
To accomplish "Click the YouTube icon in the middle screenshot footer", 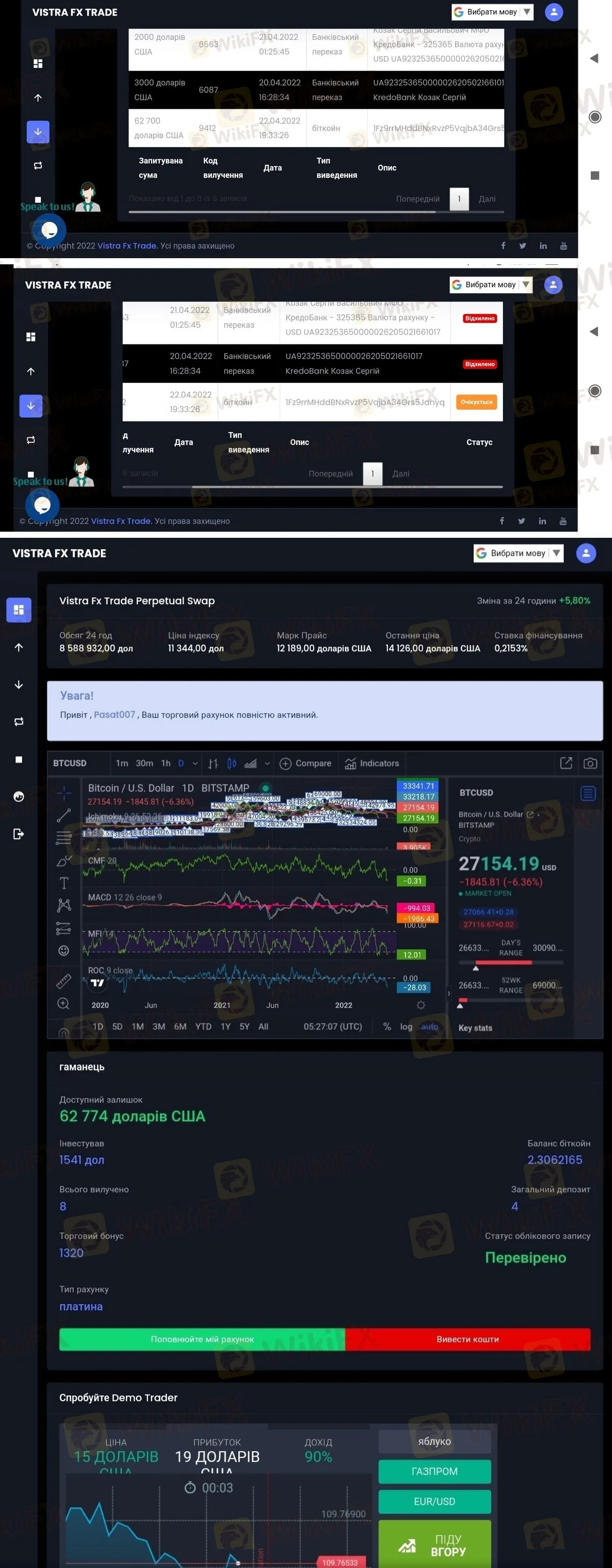I will coord(563,521).
